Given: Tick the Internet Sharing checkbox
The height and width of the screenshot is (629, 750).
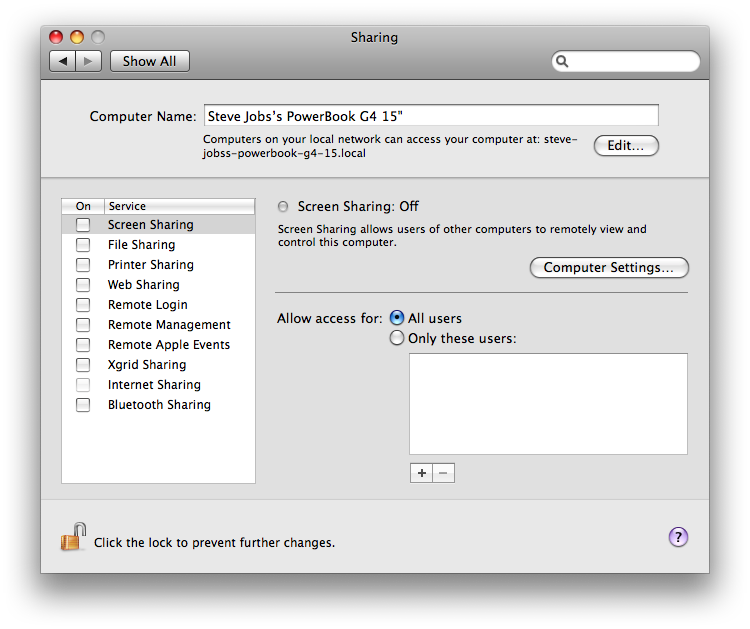Looking at the screenshot, I should 83,385.
